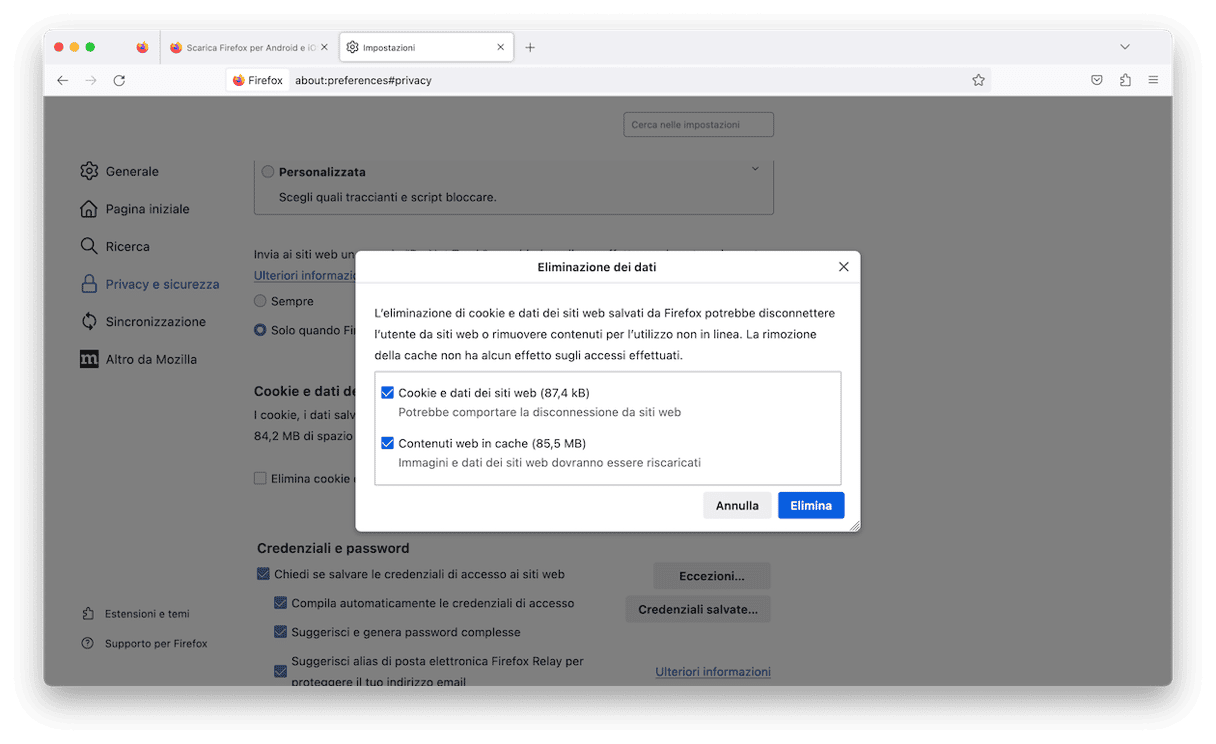
Task: Toggle Suggerisci e genera password complesse
Action: tap(281, 632)
